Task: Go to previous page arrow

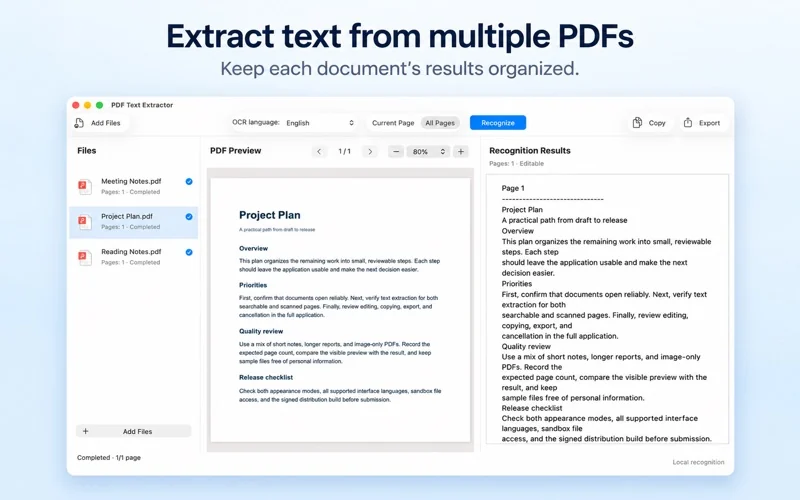Action: click(319, 152)
